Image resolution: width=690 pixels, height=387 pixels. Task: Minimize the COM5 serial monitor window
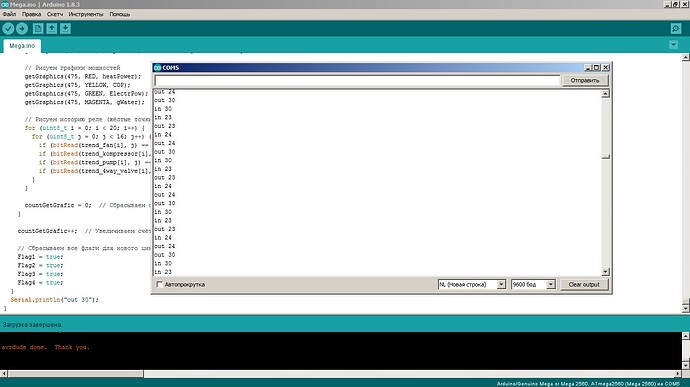coord(588,67)
